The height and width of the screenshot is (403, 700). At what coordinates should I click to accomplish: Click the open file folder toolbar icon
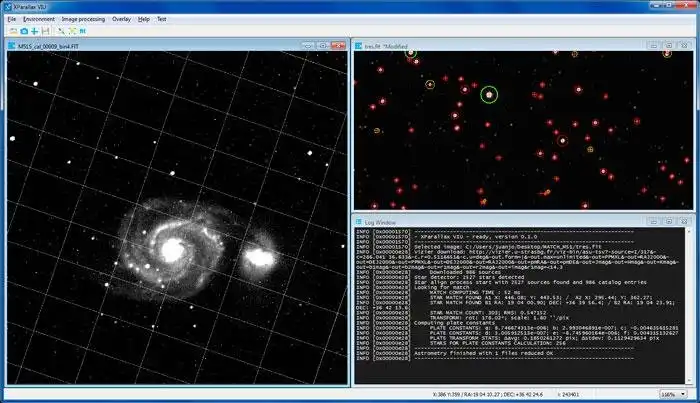tap(13, 31)
